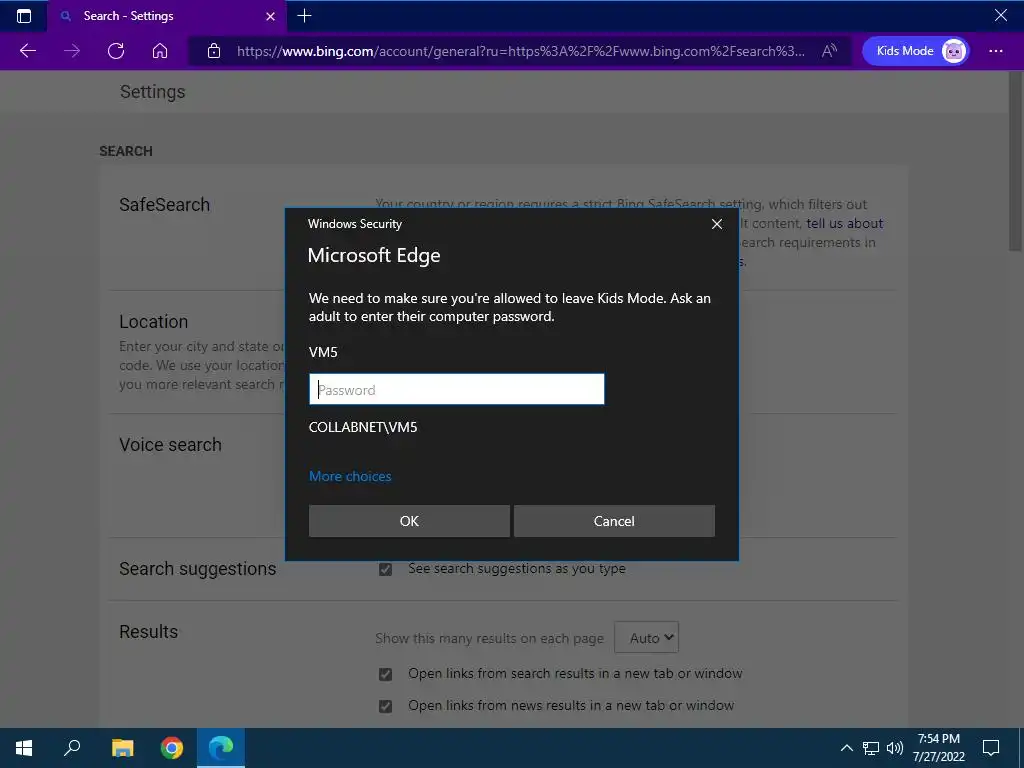1024x768 pixels.
Task: Click the forward navigation arrow
Action: tap(72, 51)
